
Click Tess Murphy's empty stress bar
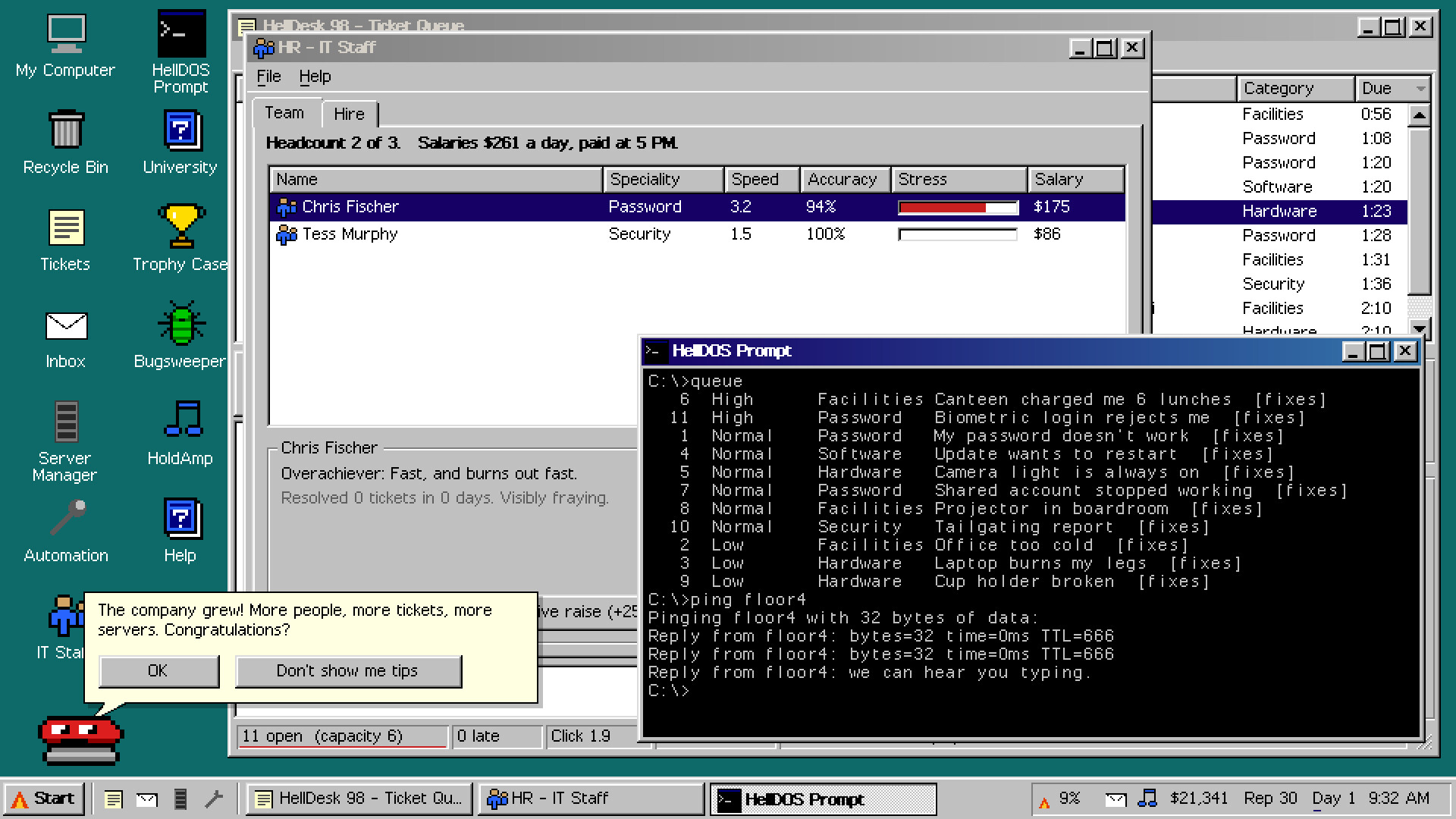[x=958, y=235]
